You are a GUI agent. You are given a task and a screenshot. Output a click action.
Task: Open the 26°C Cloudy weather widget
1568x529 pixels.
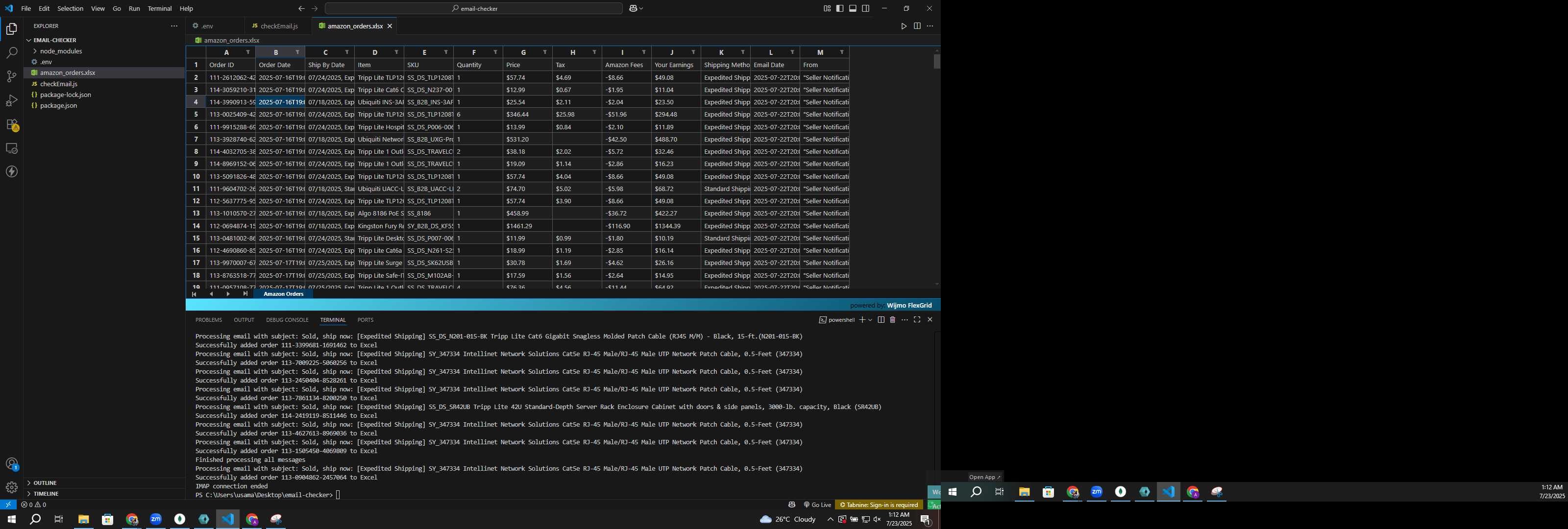coord(787,519)
